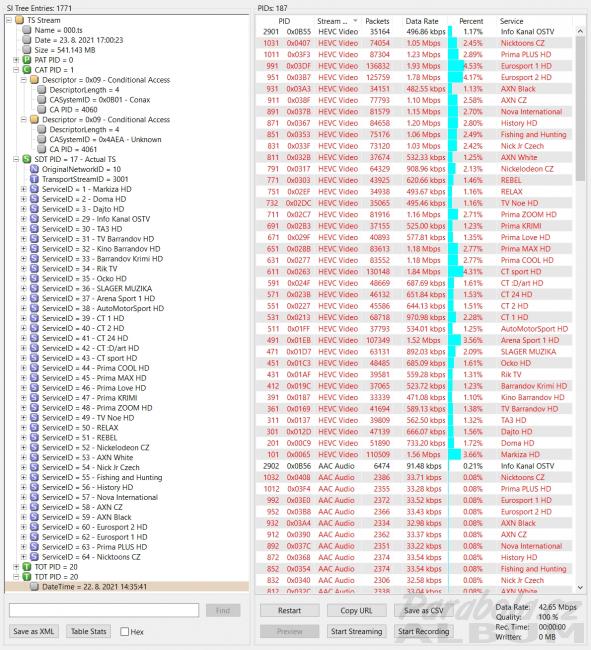Sort by the PID column header

pos(284,21)
